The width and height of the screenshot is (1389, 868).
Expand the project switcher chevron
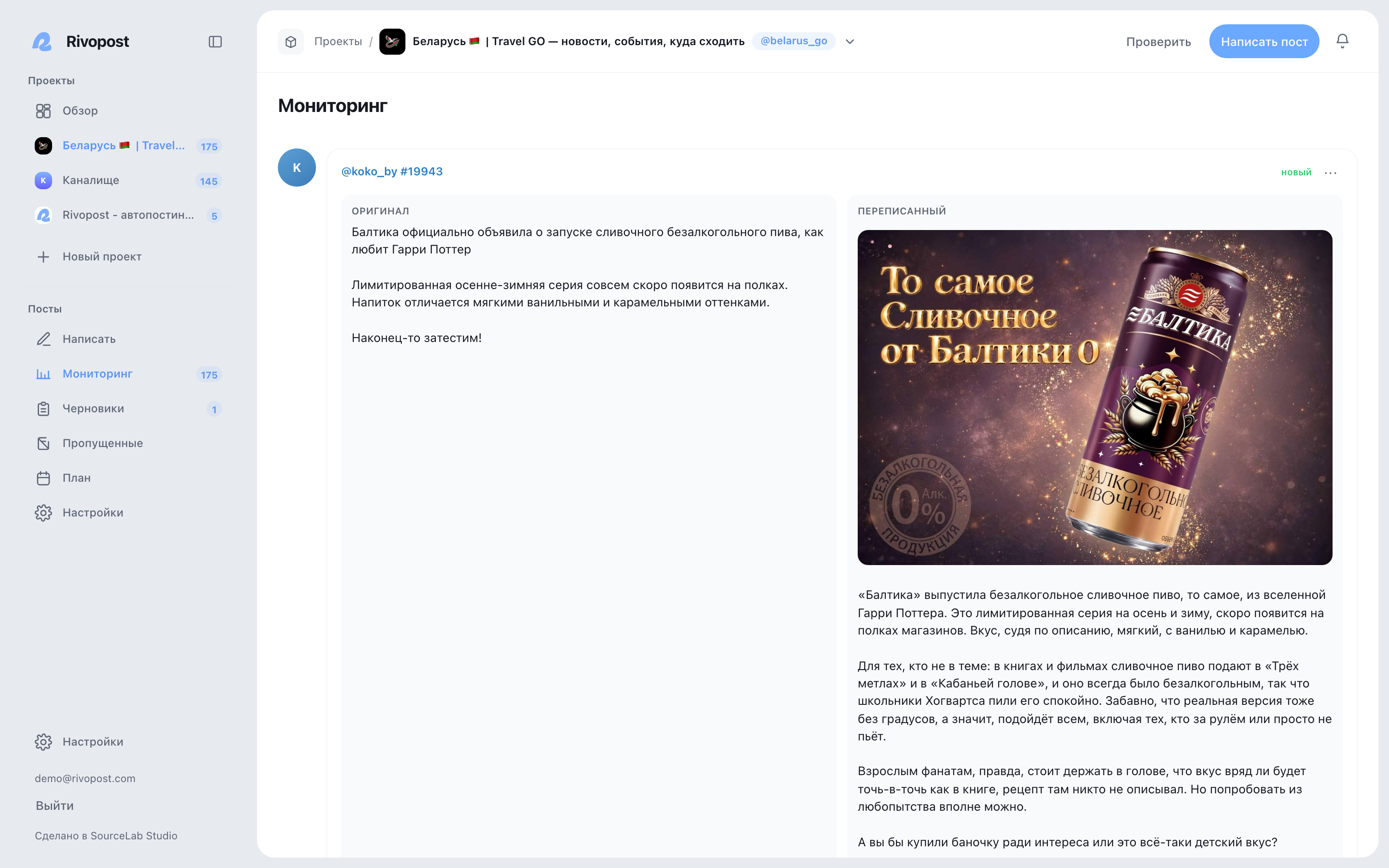point(850,41)
